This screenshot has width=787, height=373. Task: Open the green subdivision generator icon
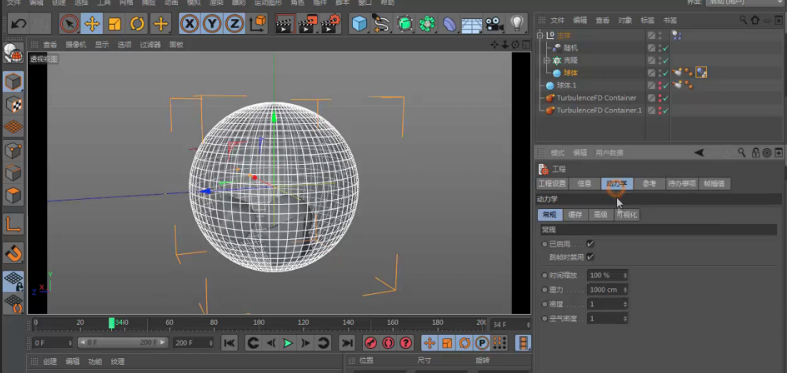click(405, 24)
